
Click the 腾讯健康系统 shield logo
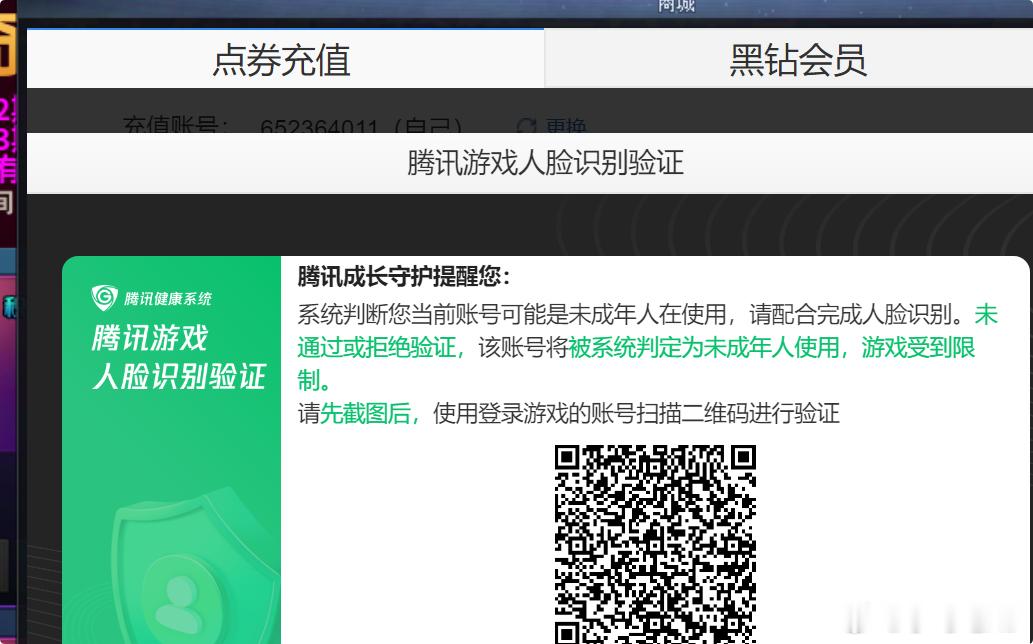click(104, 298)
